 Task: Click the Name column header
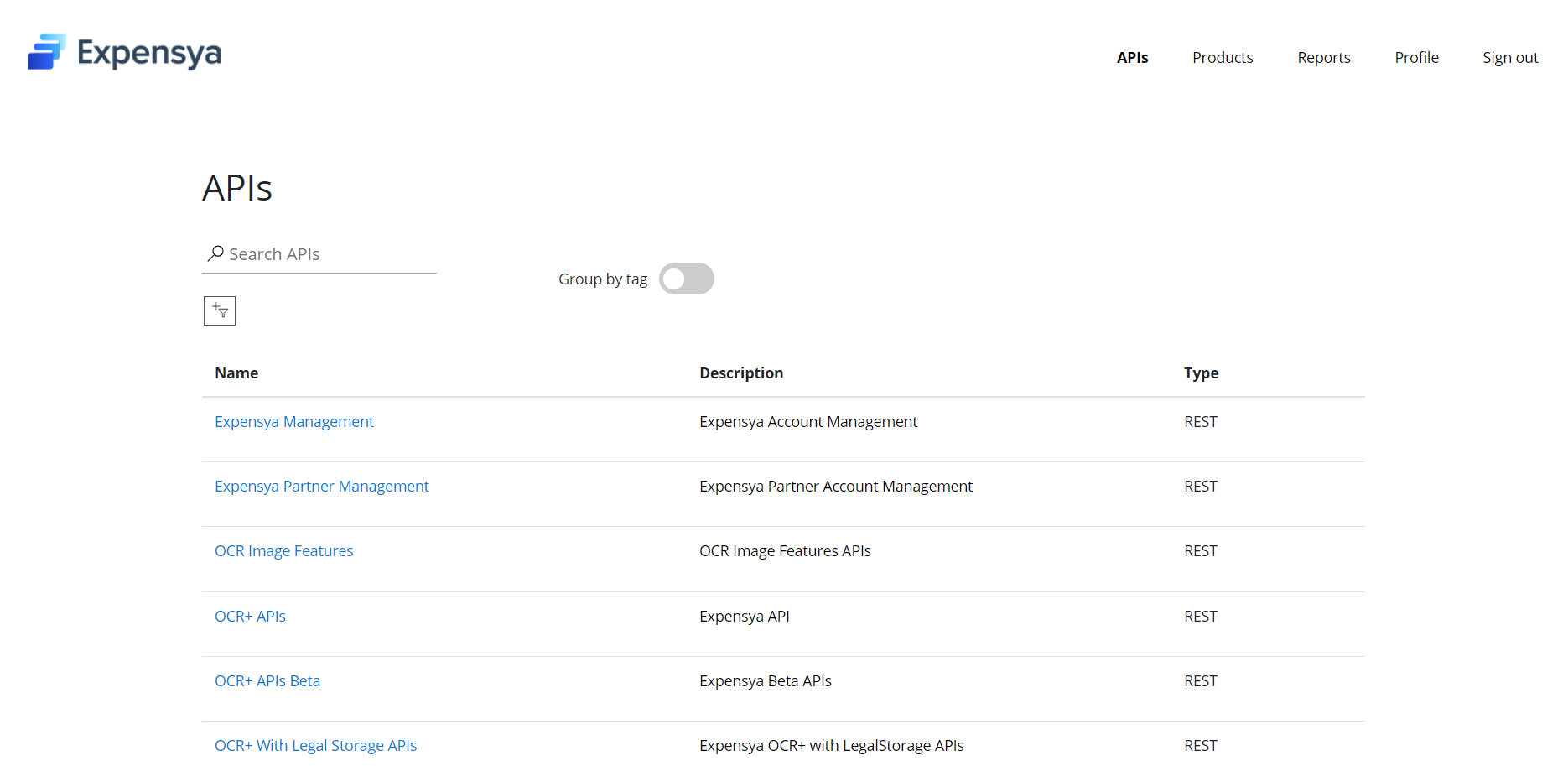[x=236, y=373]
